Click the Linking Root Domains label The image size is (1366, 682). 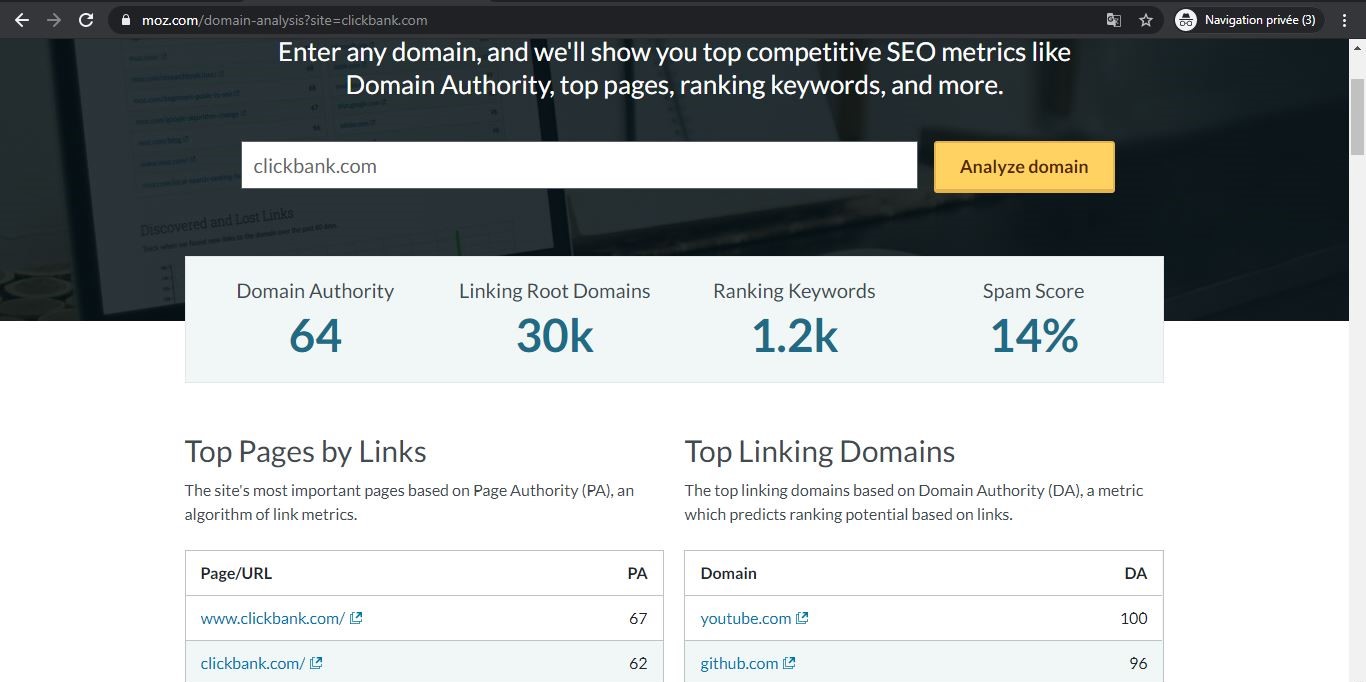[555, 291]
